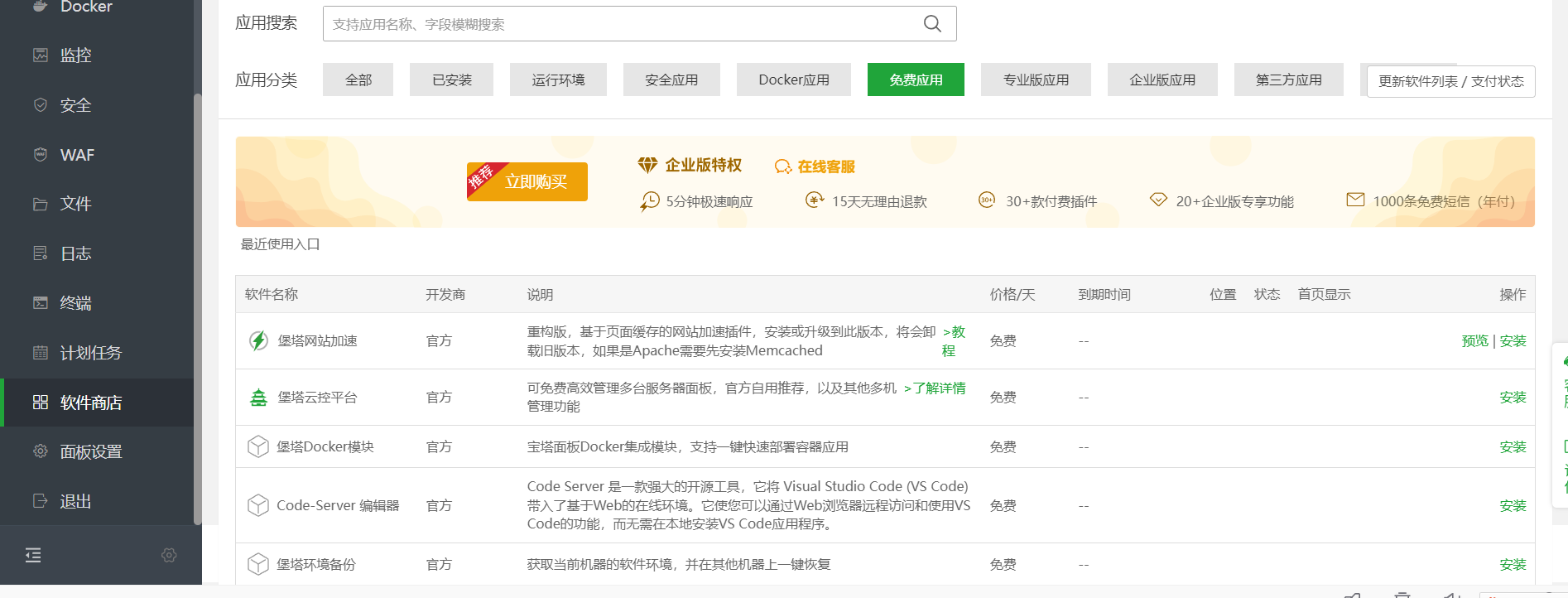Open the 专业版应用 category
The height and width of the screenshot is (598, 1568).
tap(1036, 80)
